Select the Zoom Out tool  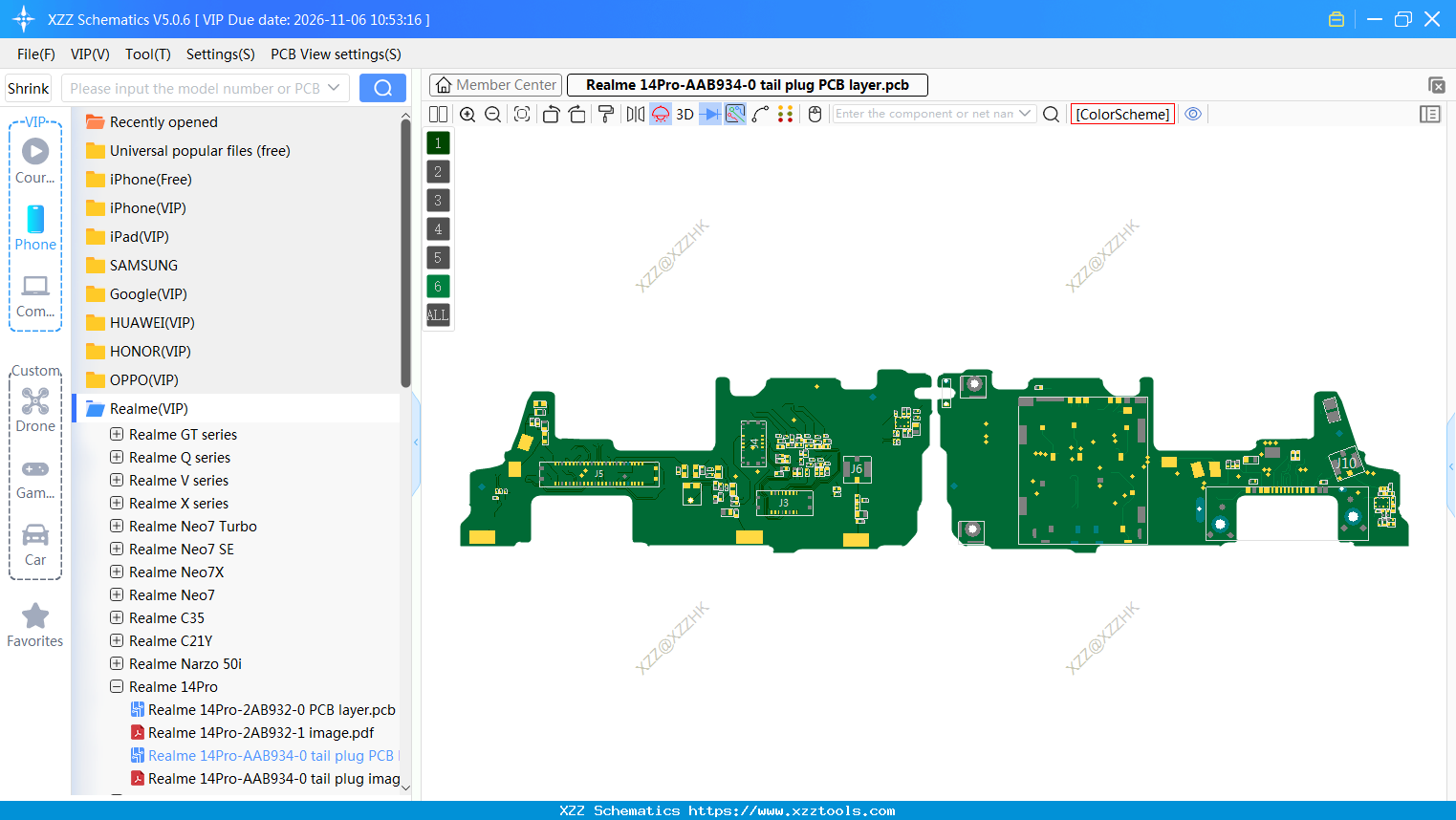pyautogui.click(x=493, y=114)
